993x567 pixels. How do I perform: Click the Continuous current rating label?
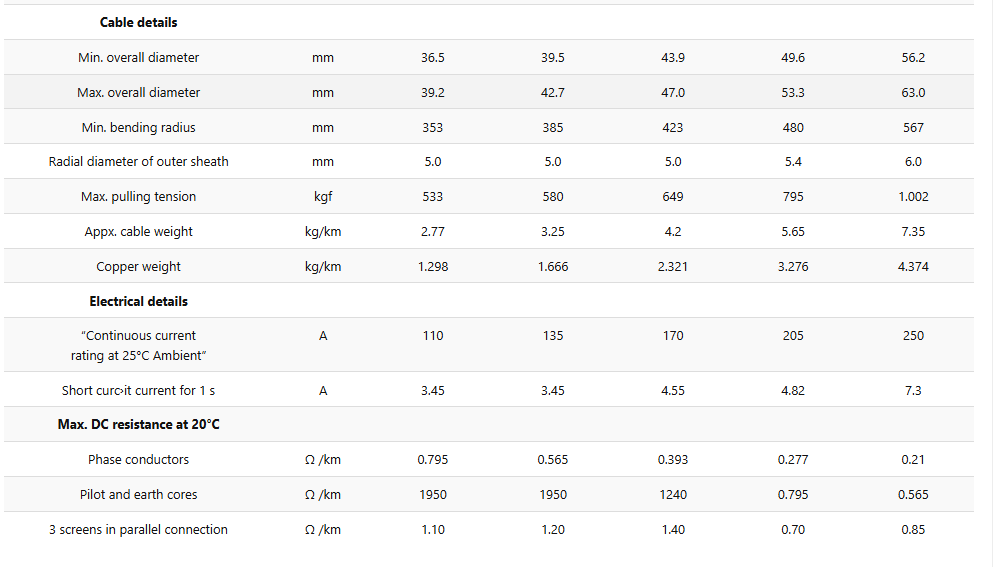[x=138, y=345]
